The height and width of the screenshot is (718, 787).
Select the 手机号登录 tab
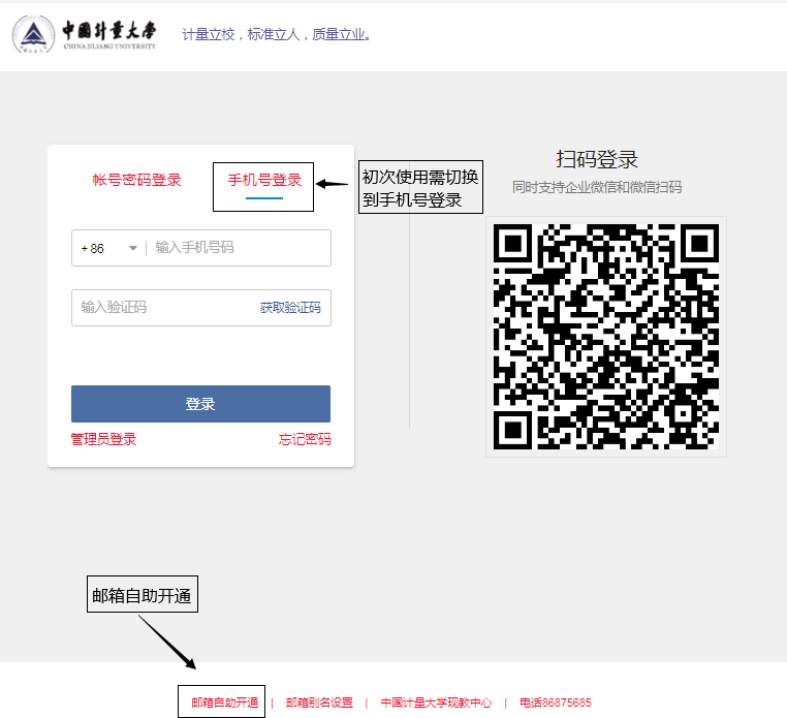264,180
